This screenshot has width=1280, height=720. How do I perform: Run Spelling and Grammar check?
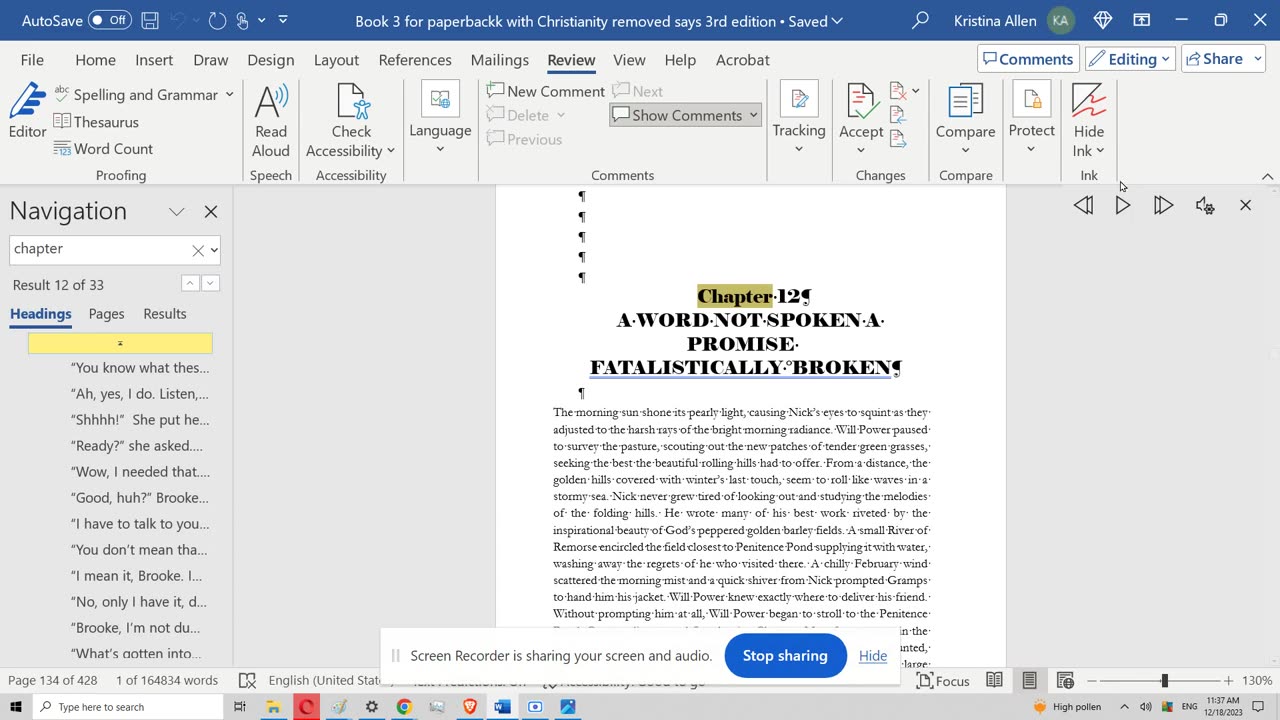(135, 95)
